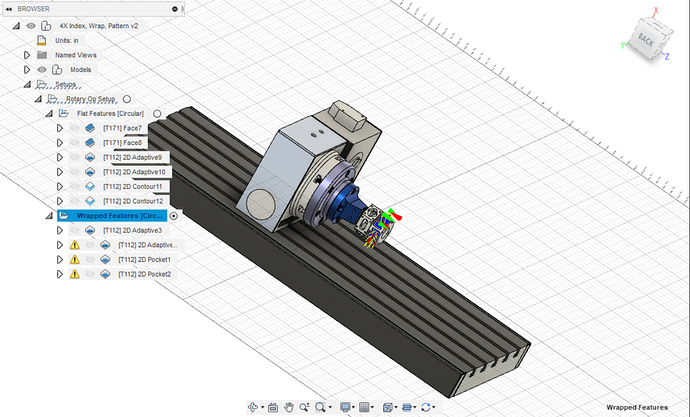The width and height of the screenshot is (690, 417).
Task: Click the Setups folder icon
Action: tap(41, 84)
